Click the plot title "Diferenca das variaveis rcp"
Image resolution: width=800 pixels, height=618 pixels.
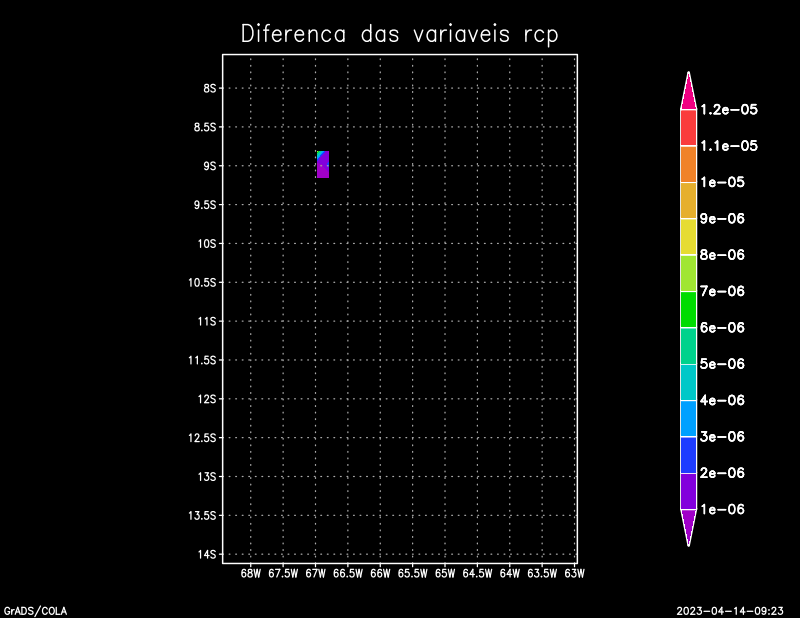[399, 34]
